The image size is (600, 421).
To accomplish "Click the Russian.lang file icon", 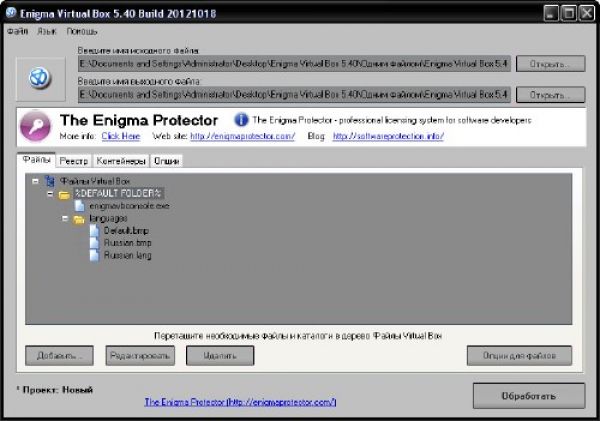I will click(x=94, y=255).
